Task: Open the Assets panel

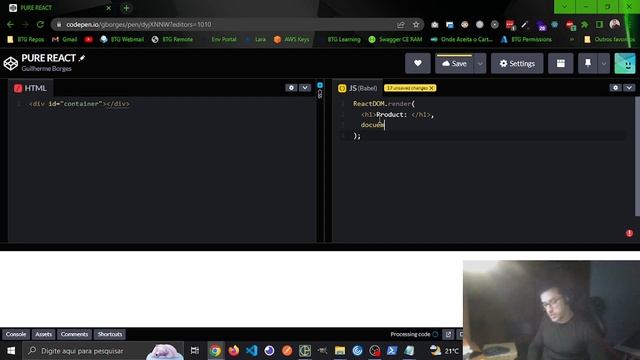Action: 43,334
